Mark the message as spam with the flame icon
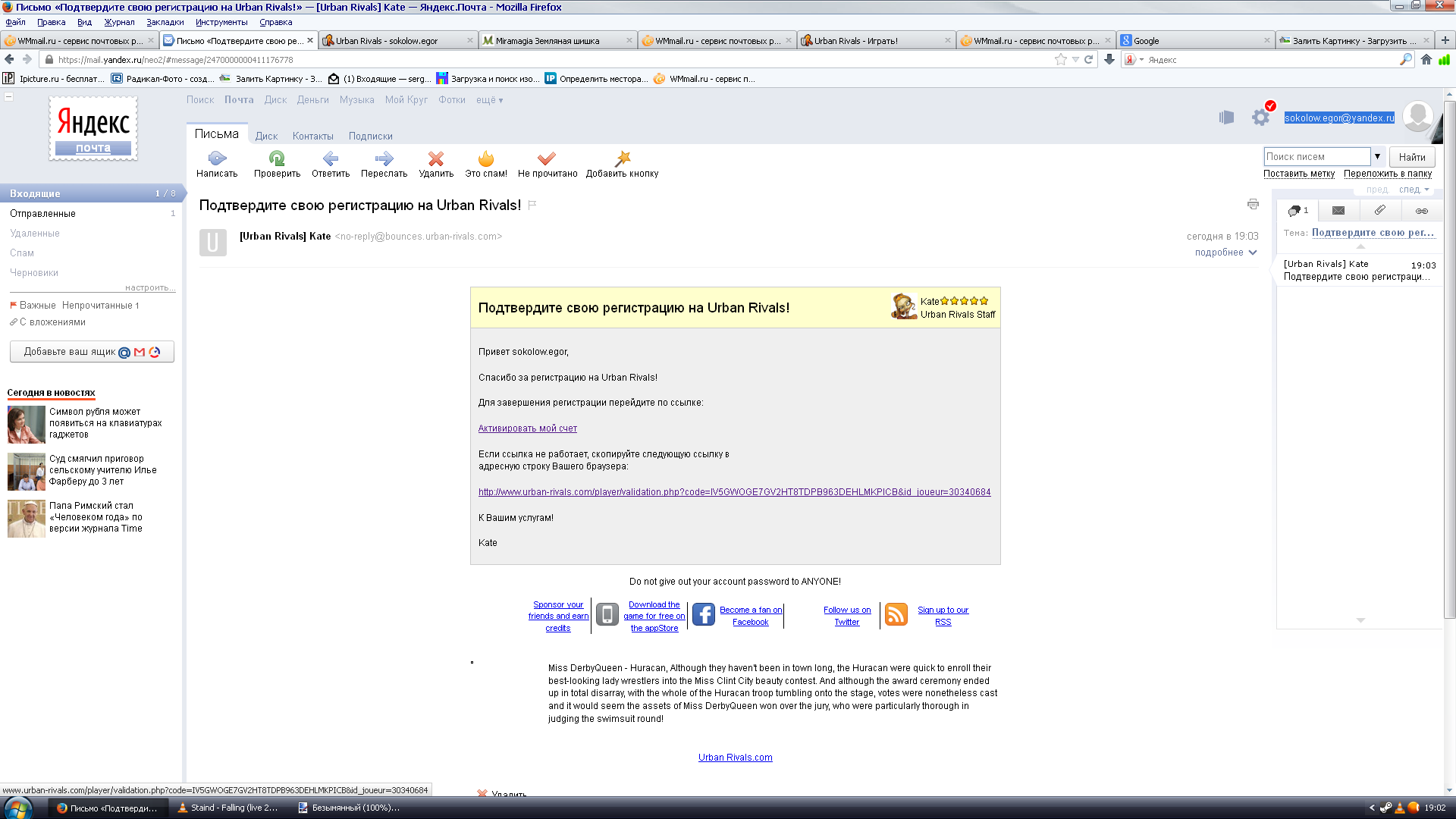 pos(486,158)
